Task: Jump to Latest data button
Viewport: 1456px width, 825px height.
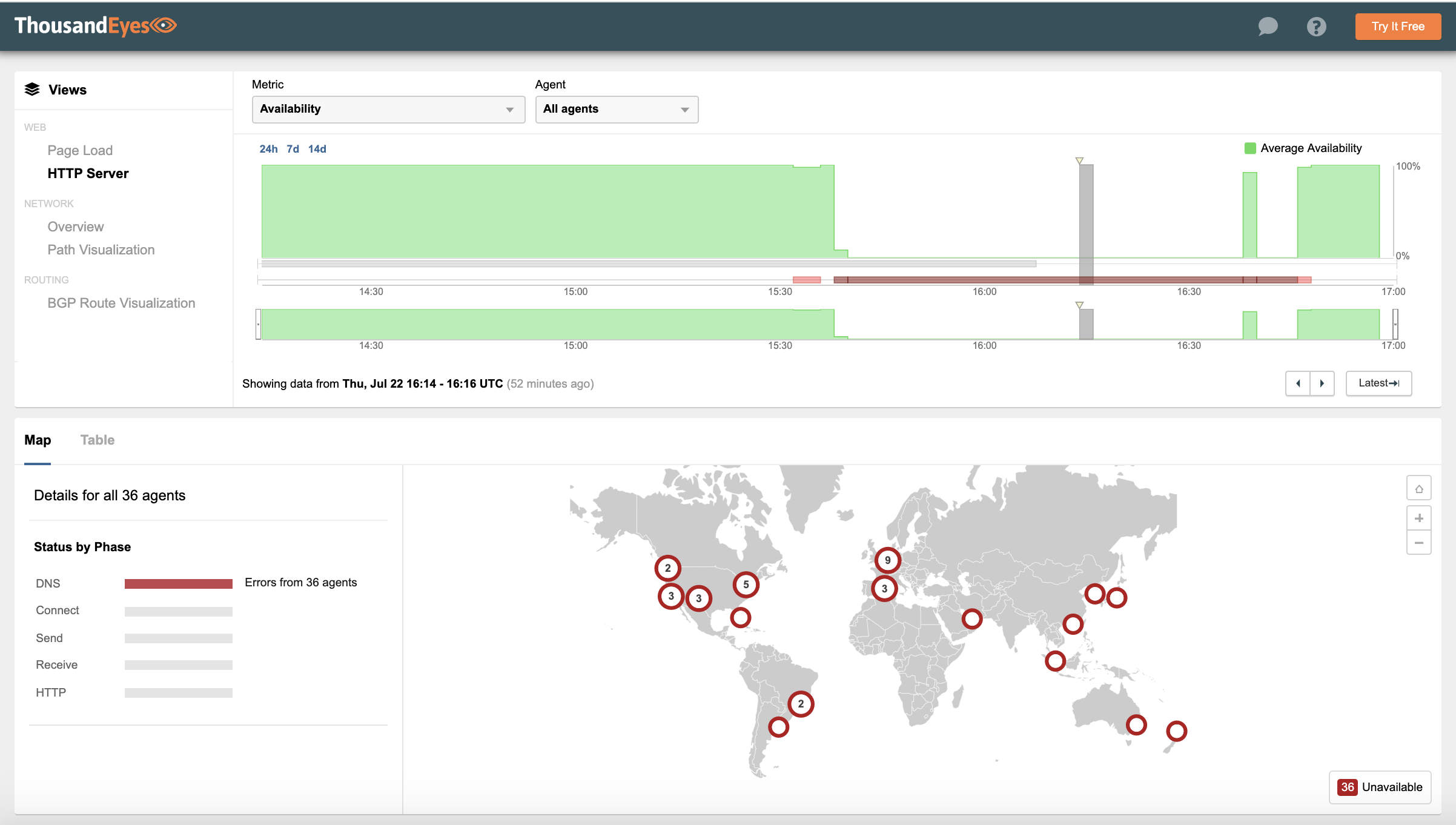Action: pyautogui.click(x=1378, y=383)
